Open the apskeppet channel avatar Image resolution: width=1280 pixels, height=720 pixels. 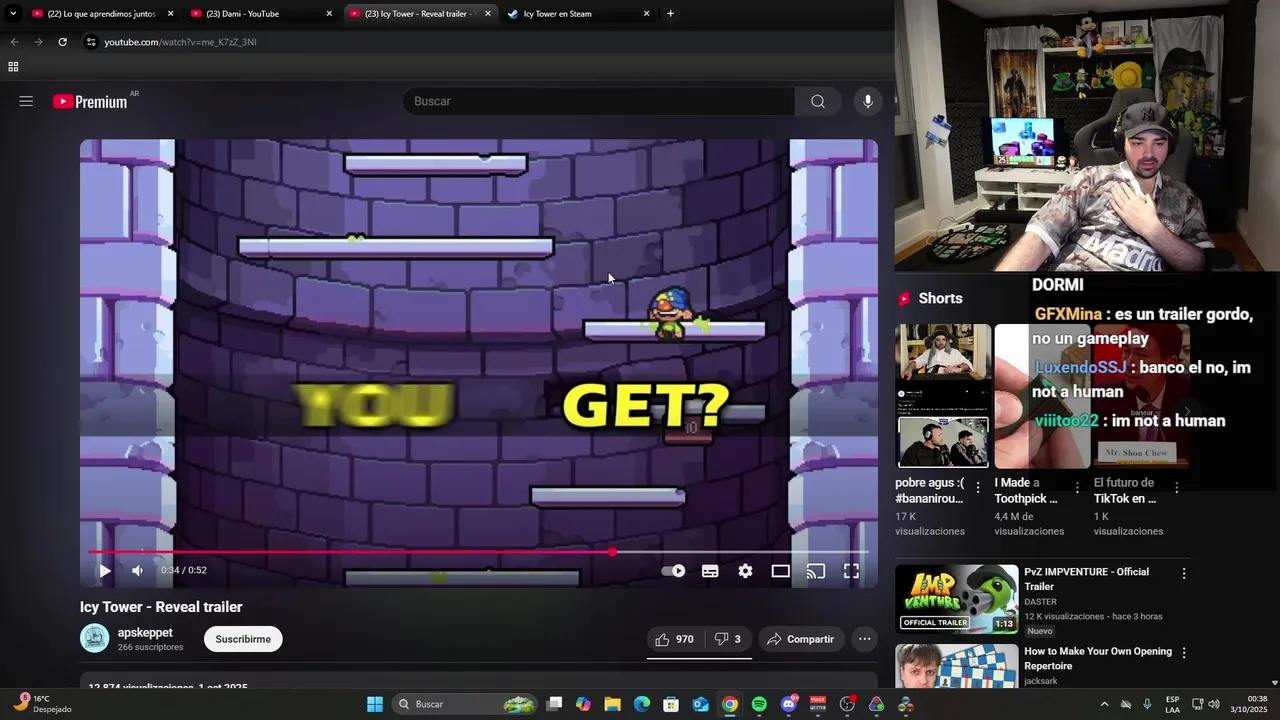[95, 638]
